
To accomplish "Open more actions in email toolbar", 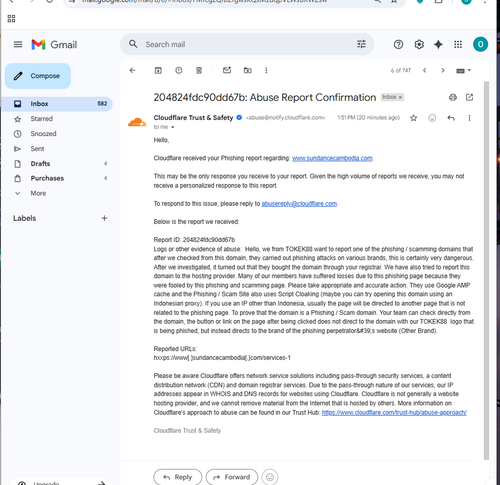I will tap(266, 70).
